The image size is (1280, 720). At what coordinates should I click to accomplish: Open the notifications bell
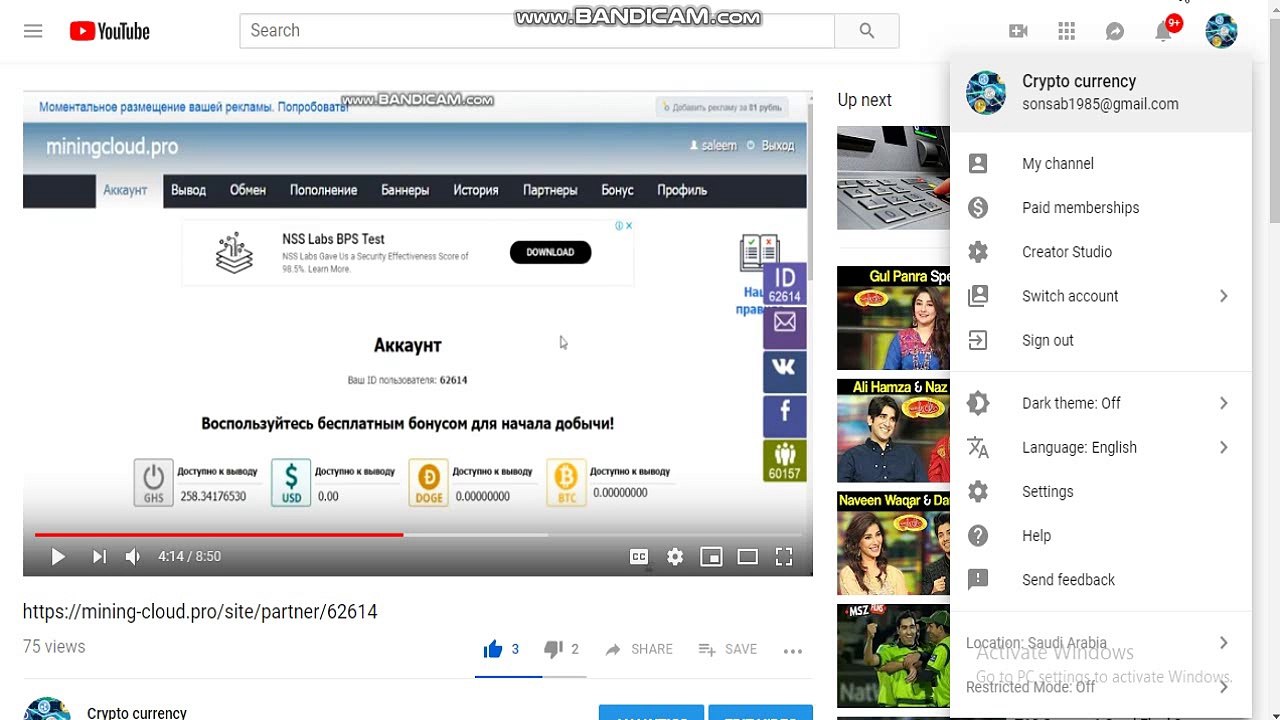coord(1163,31)
